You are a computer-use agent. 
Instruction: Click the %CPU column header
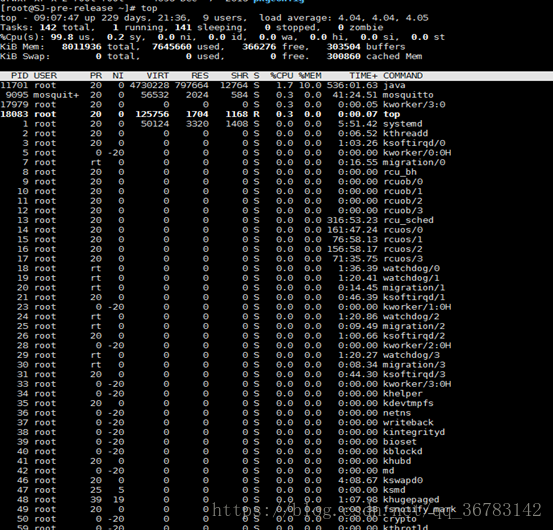[x=281, y=76]
